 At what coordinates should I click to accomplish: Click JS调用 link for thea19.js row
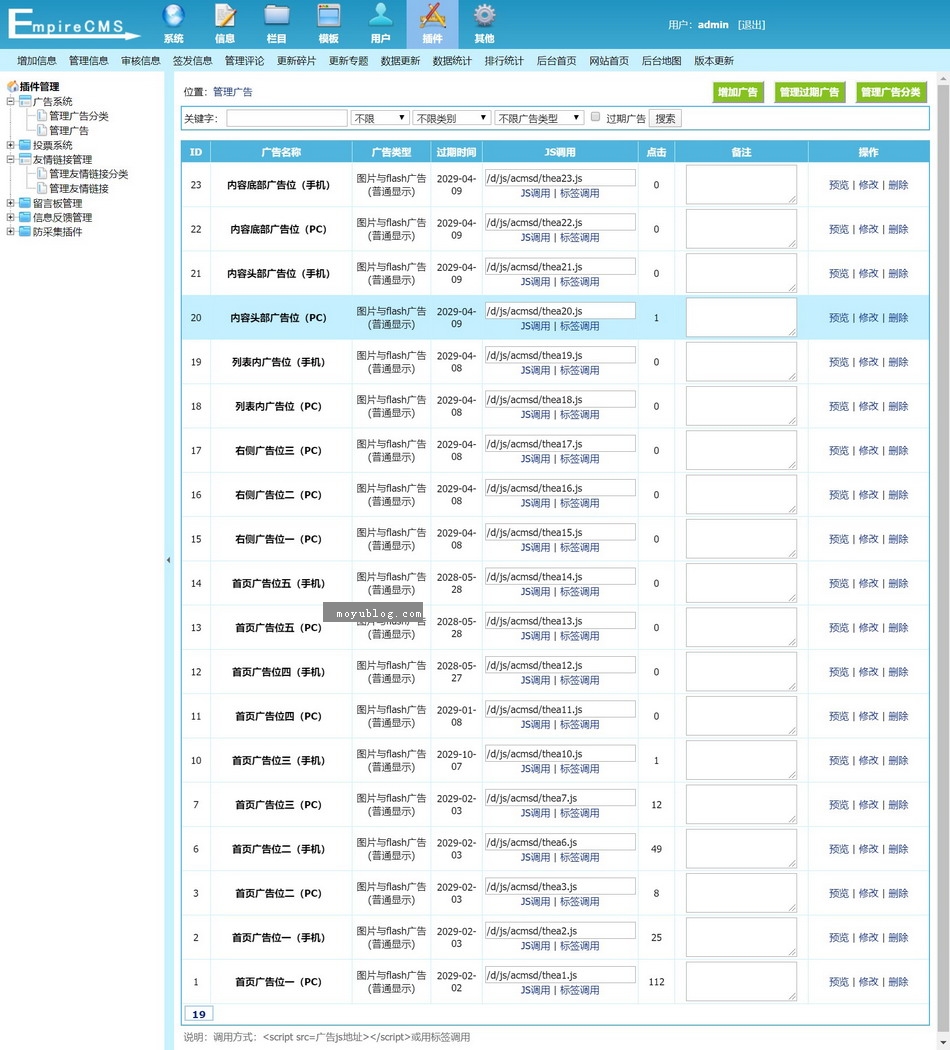tap(536, 370)
